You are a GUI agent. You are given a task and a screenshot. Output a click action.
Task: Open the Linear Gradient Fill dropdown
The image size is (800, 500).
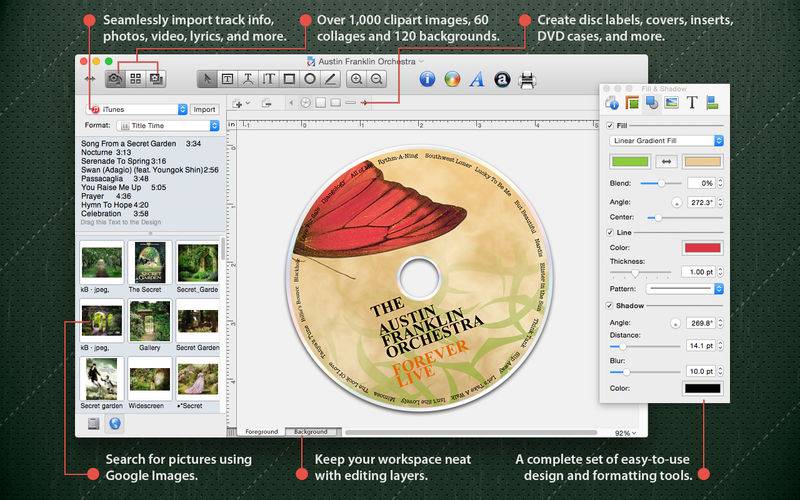[666, 141]
